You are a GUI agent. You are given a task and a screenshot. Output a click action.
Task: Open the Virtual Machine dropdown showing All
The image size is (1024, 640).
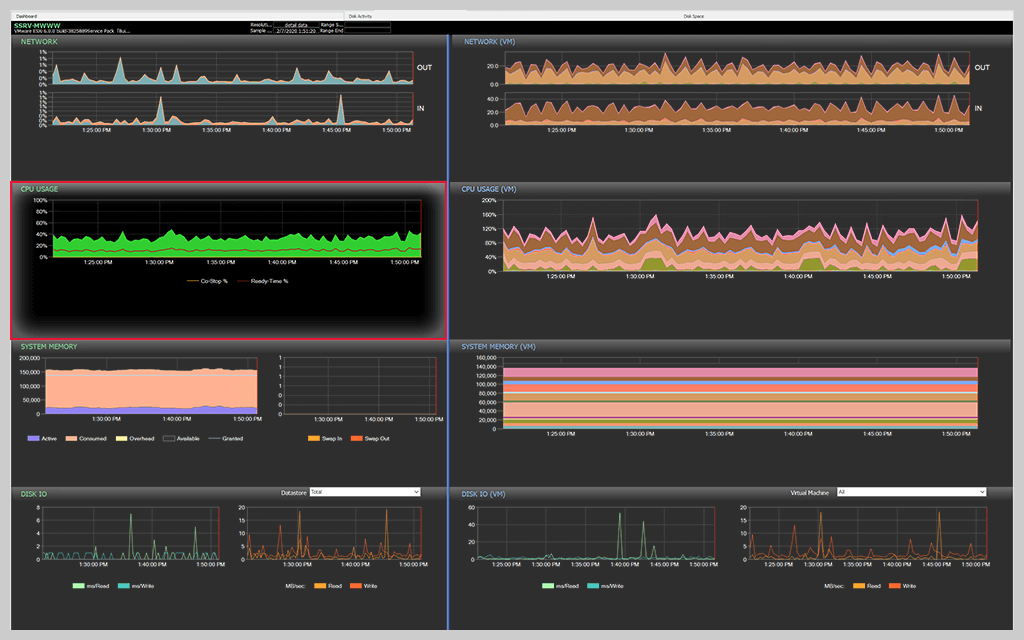click(910, 491)
